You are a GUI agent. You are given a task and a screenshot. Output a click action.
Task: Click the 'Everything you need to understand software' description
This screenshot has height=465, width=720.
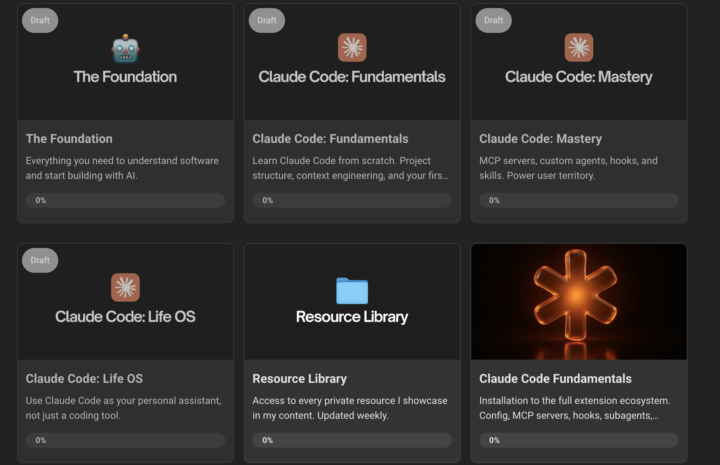[122, 168]
